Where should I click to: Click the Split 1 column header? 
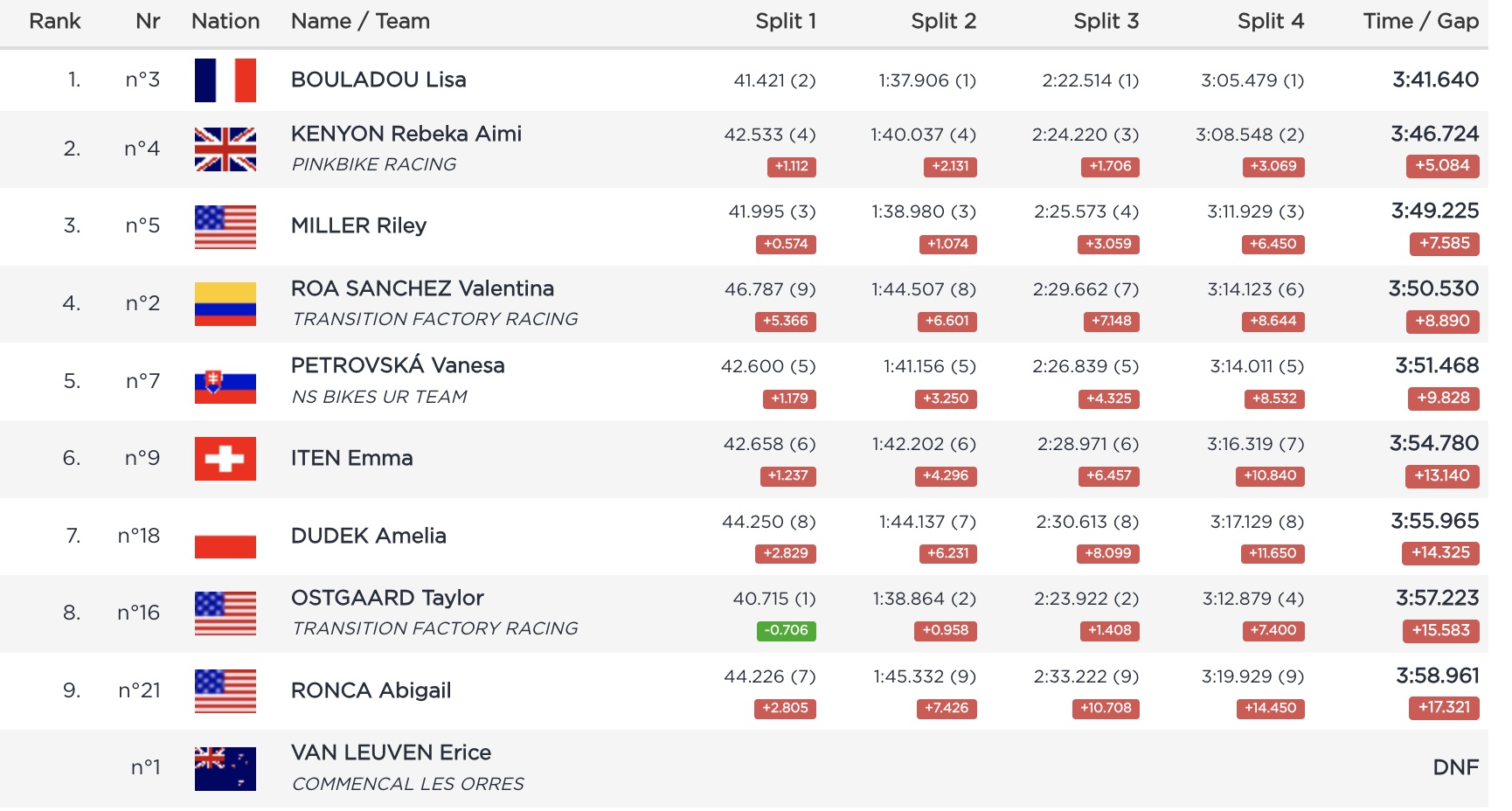(x=785, y=21)
